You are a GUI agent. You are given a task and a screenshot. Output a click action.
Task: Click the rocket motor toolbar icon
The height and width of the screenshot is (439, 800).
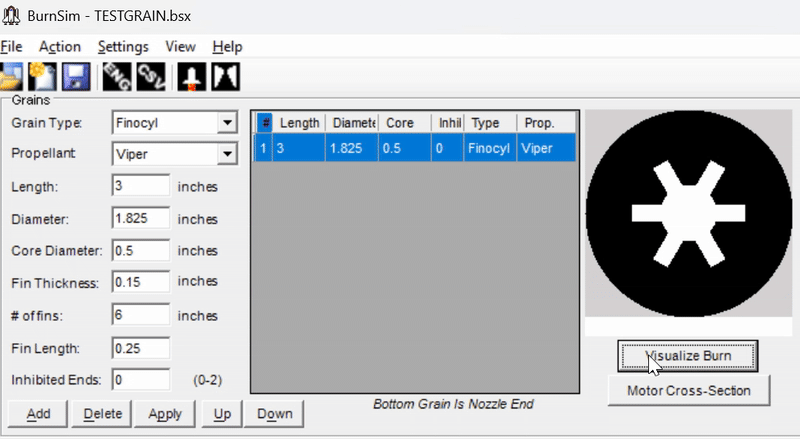(x=189, y=76)
